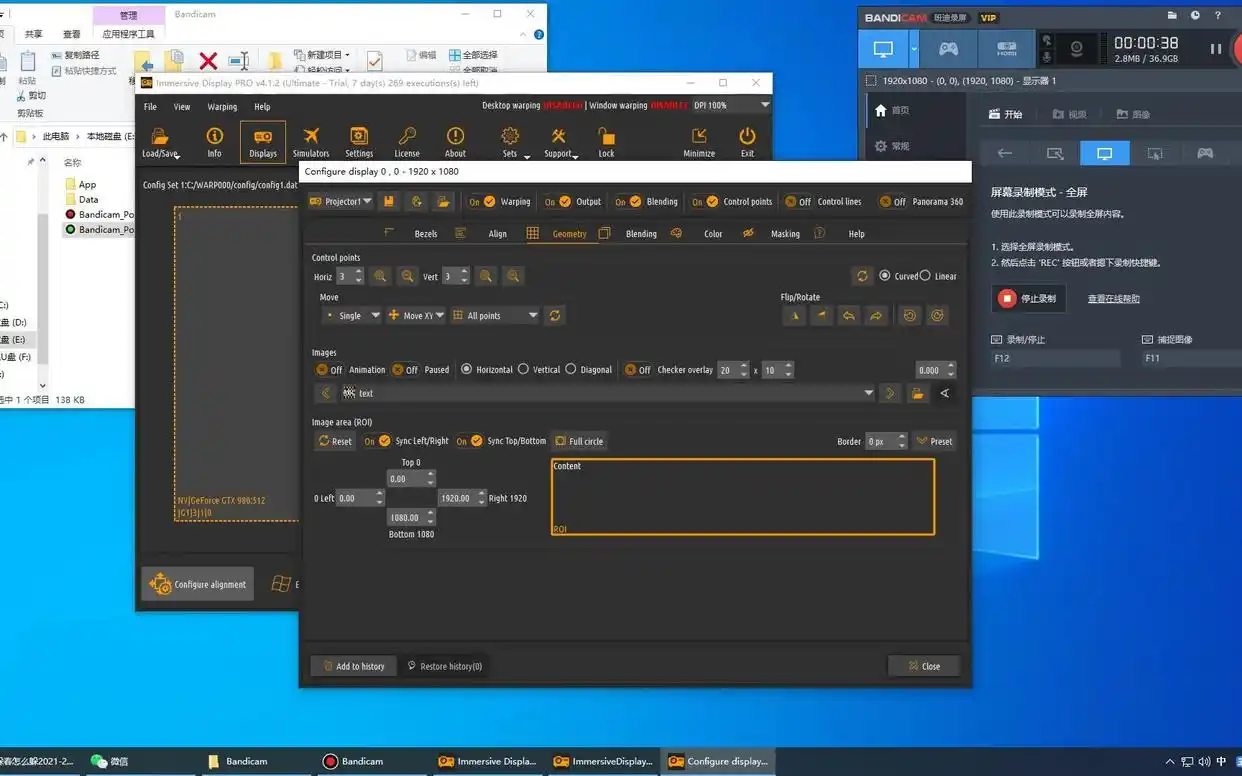Switch to the Bezels tab

[425, 233]
